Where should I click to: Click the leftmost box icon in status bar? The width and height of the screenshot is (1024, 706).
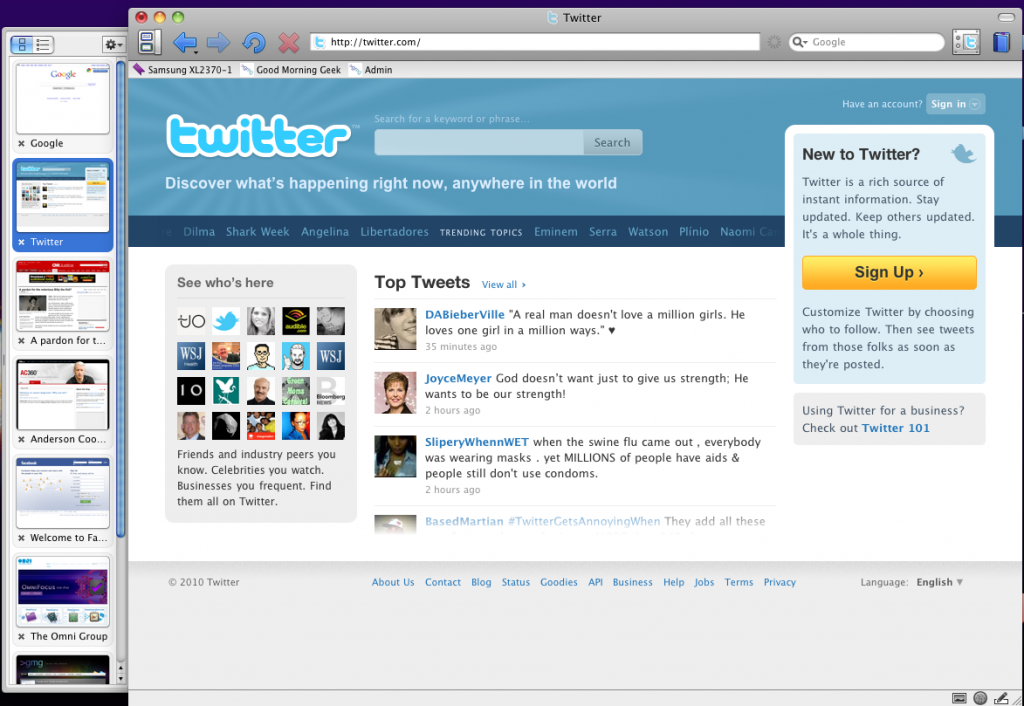959,698
